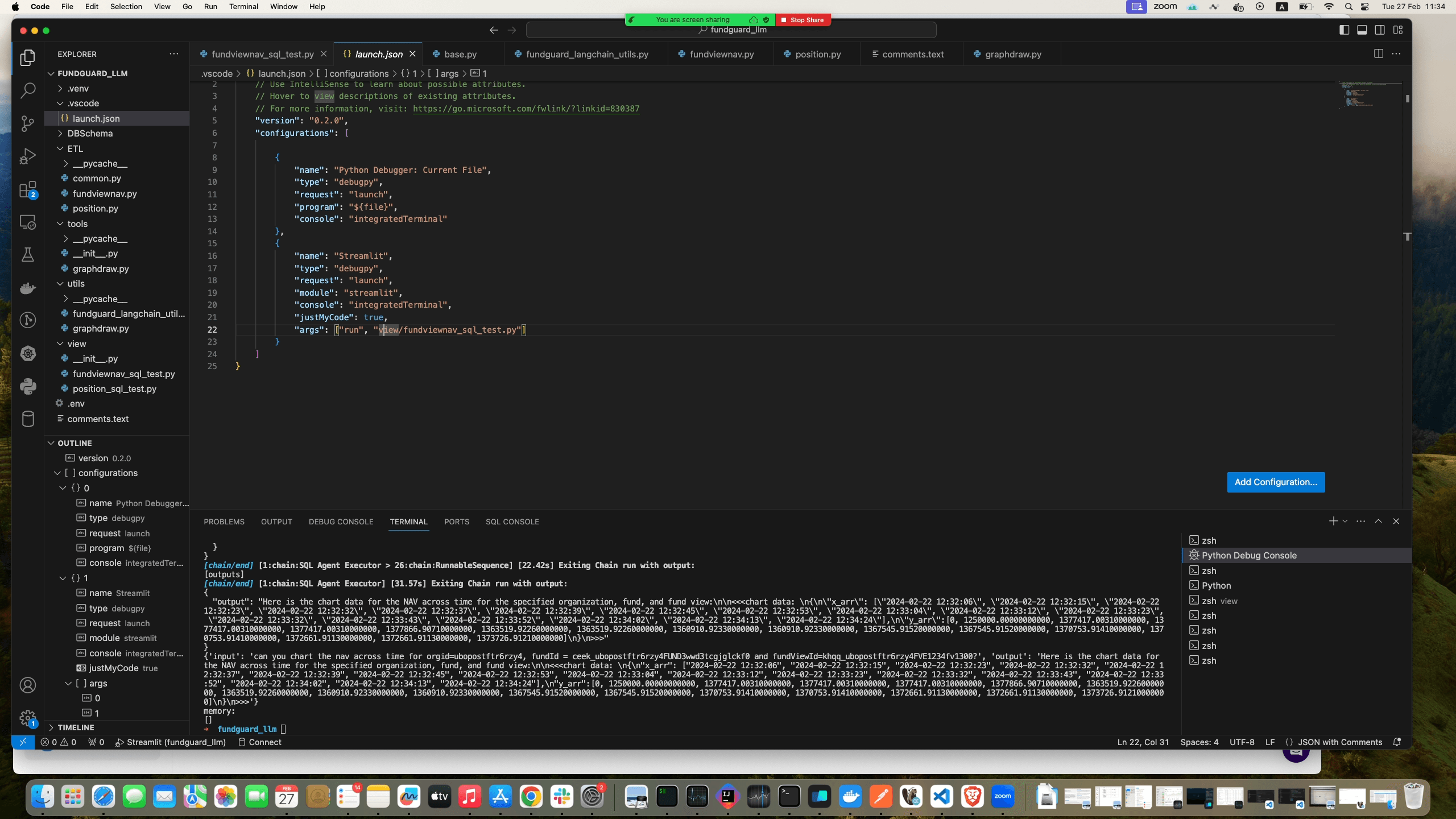Open the Testing flask view
This screenshot has height=819, width=1456.
(27, 255)
